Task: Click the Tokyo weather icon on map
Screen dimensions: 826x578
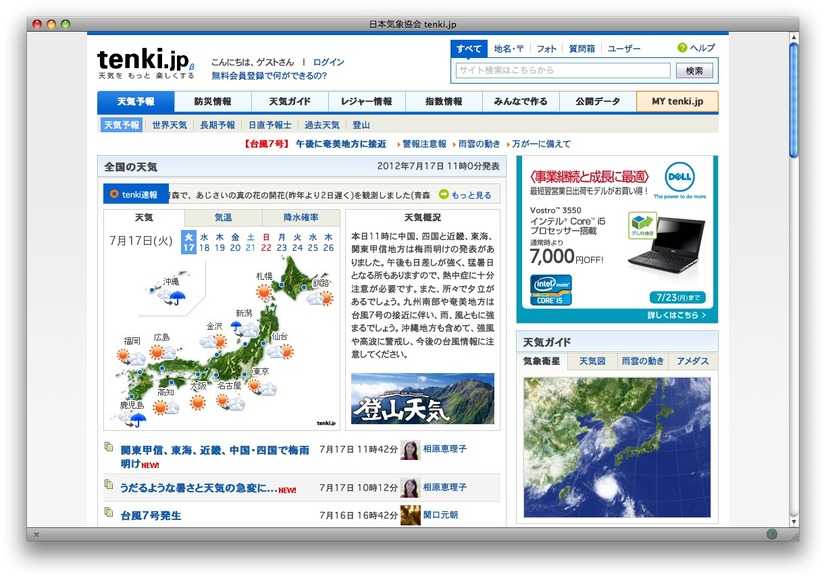Action: [x=263, y=387]
